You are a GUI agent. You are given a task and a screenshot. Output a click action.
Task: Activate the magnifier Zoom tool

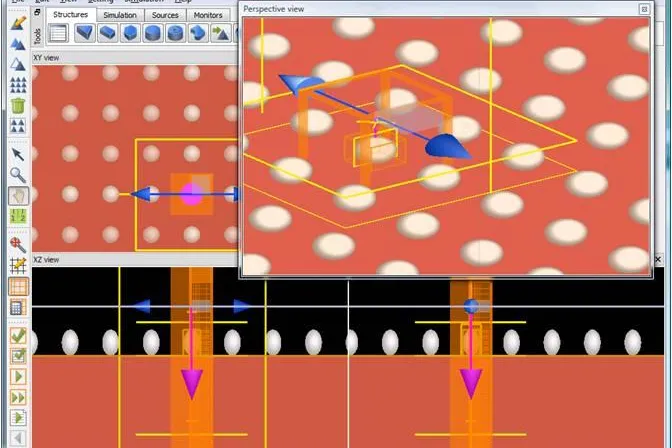[18, 175]
